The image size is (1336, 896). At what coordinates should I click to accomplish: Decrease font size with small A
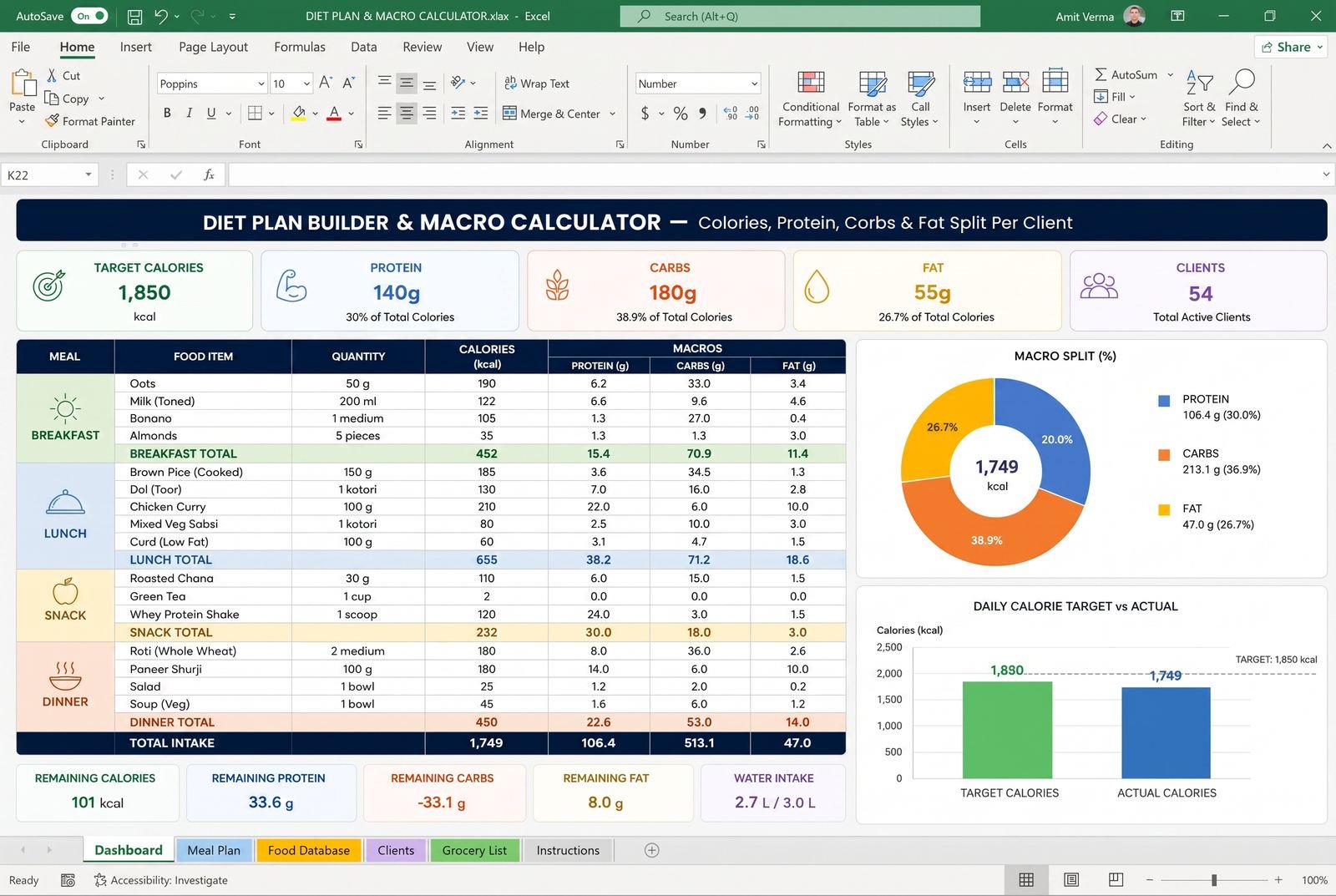click(x=348, y=82)
